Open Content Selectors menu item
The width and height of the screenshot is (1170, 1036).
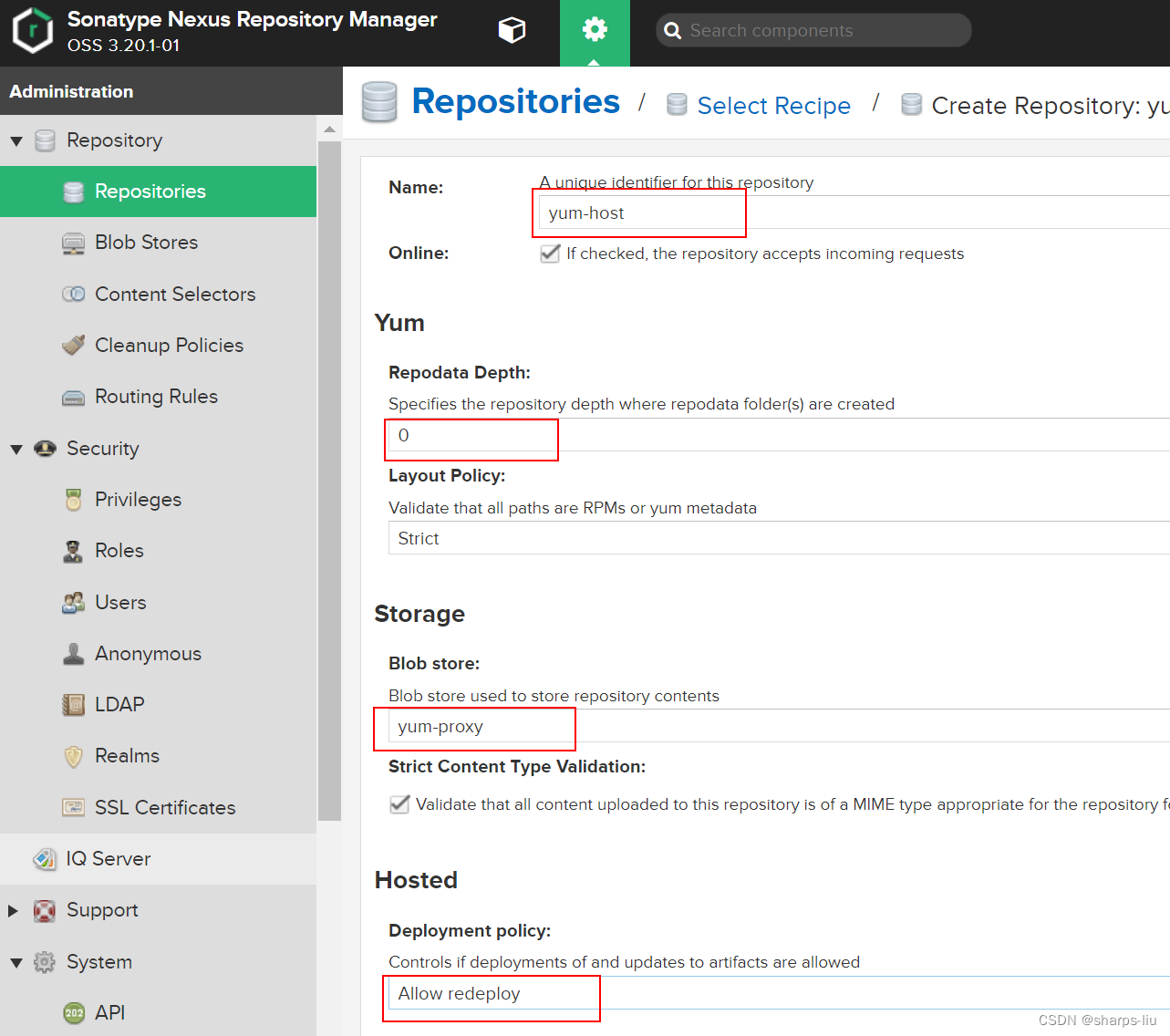(159, 294)
